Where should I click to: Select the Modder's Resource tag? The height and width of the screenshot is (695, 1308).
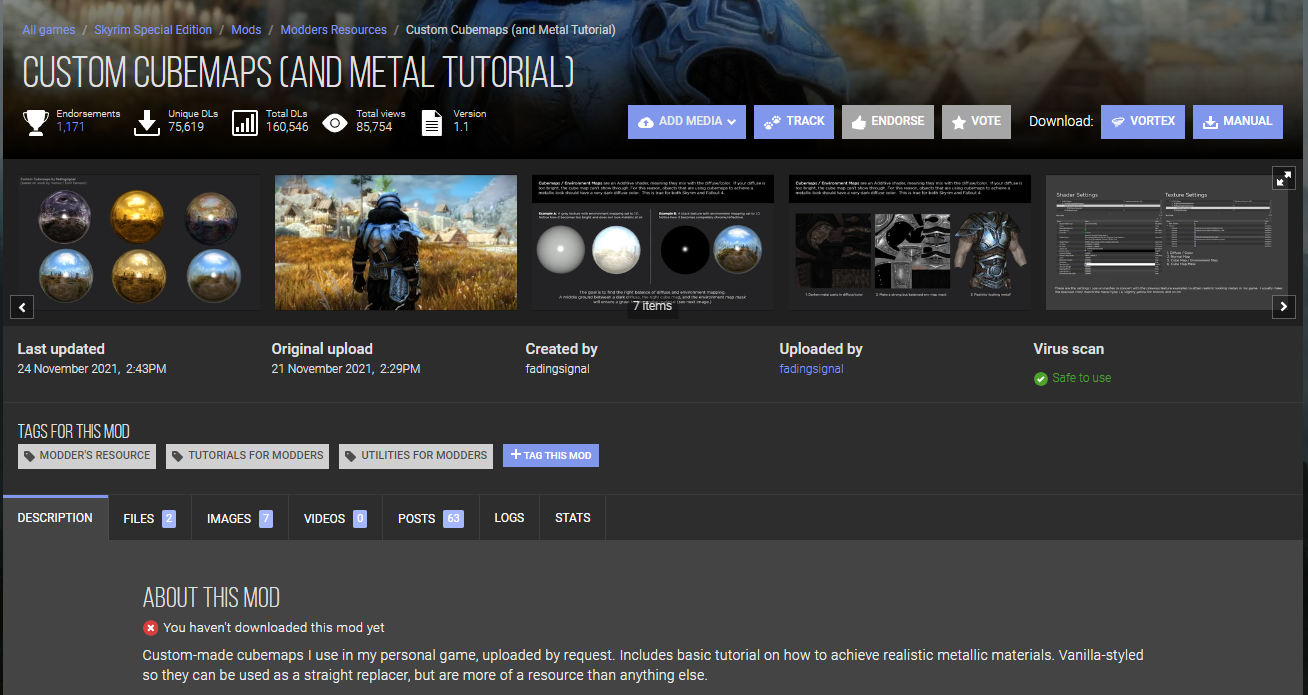pyautogui.click(x=87, y=456)
